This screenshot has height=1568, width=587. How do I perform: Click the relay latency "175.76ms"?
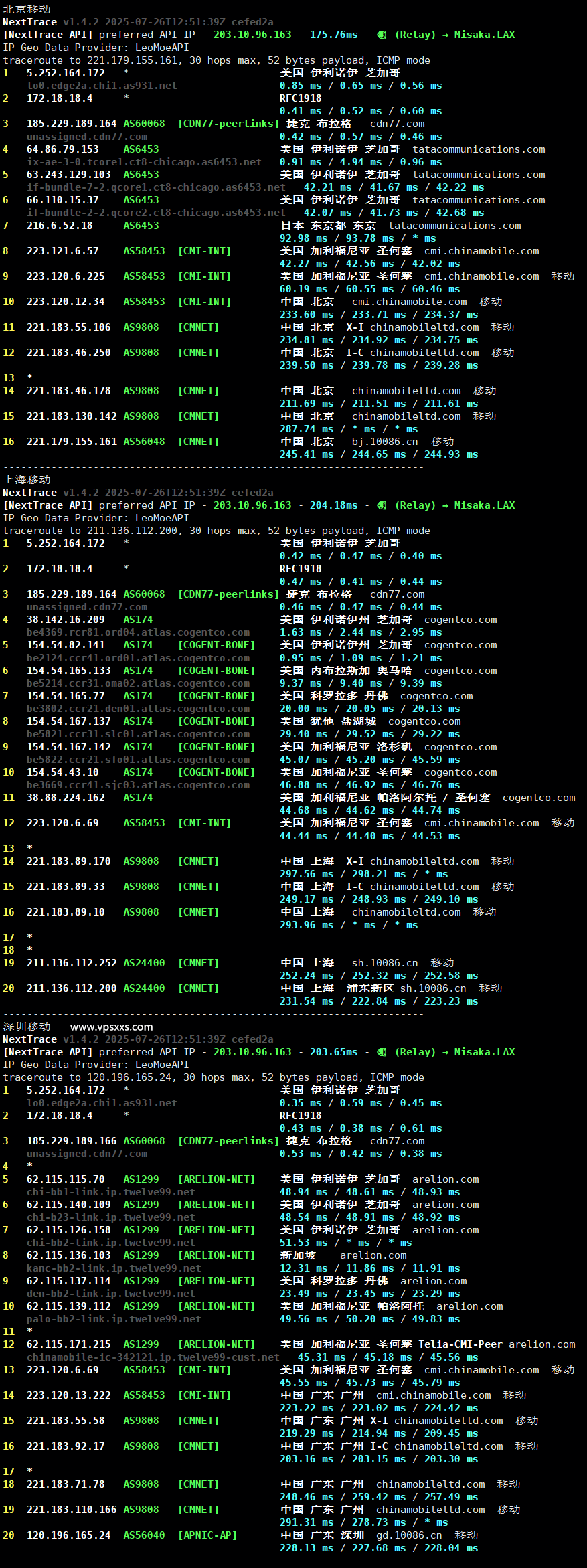coord(333,35)
